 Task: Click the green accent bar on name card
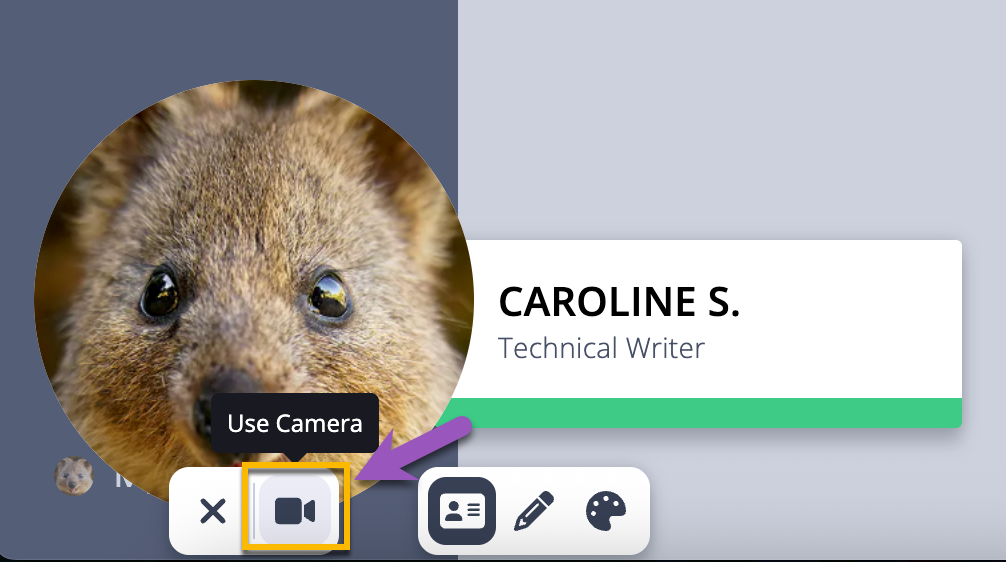(699, 413)
